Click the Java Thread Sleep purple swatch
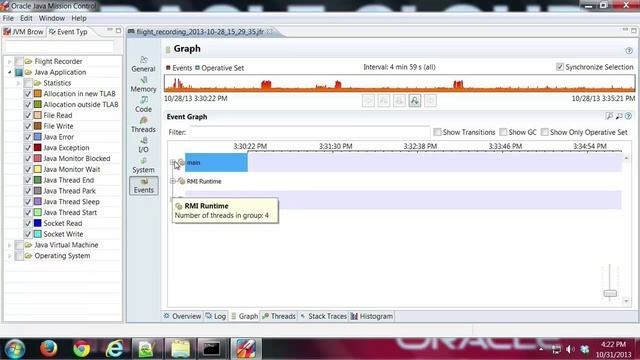Image resolution: width=640 pixels, height=360 pixels. tap(38, 202)
